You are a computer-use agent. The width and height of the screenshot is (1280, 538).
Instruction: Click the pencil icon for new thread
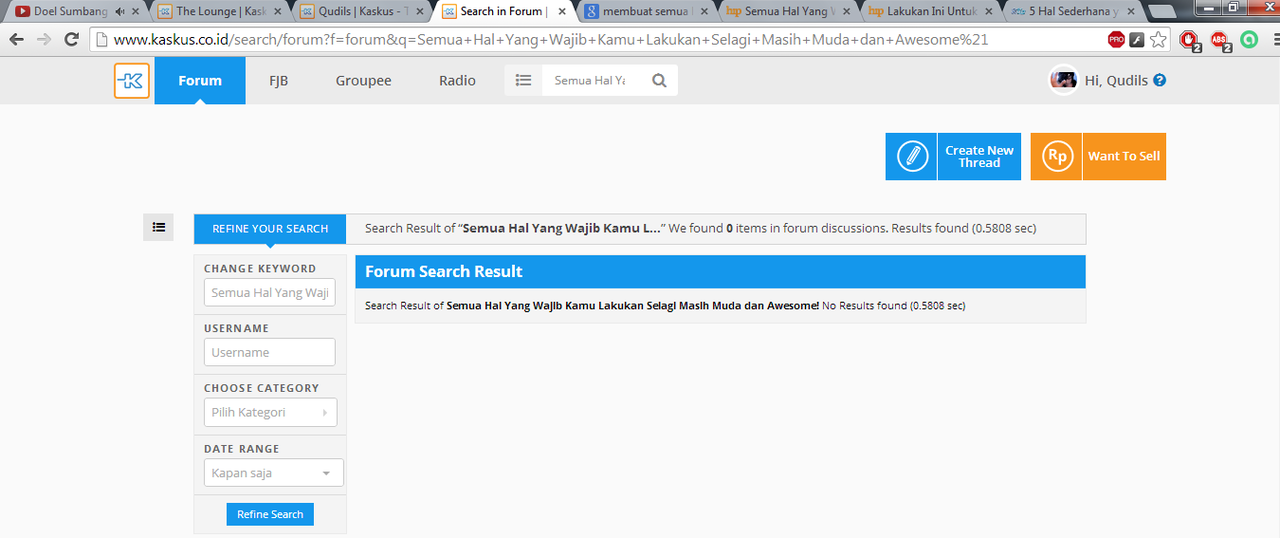point(911,157)
